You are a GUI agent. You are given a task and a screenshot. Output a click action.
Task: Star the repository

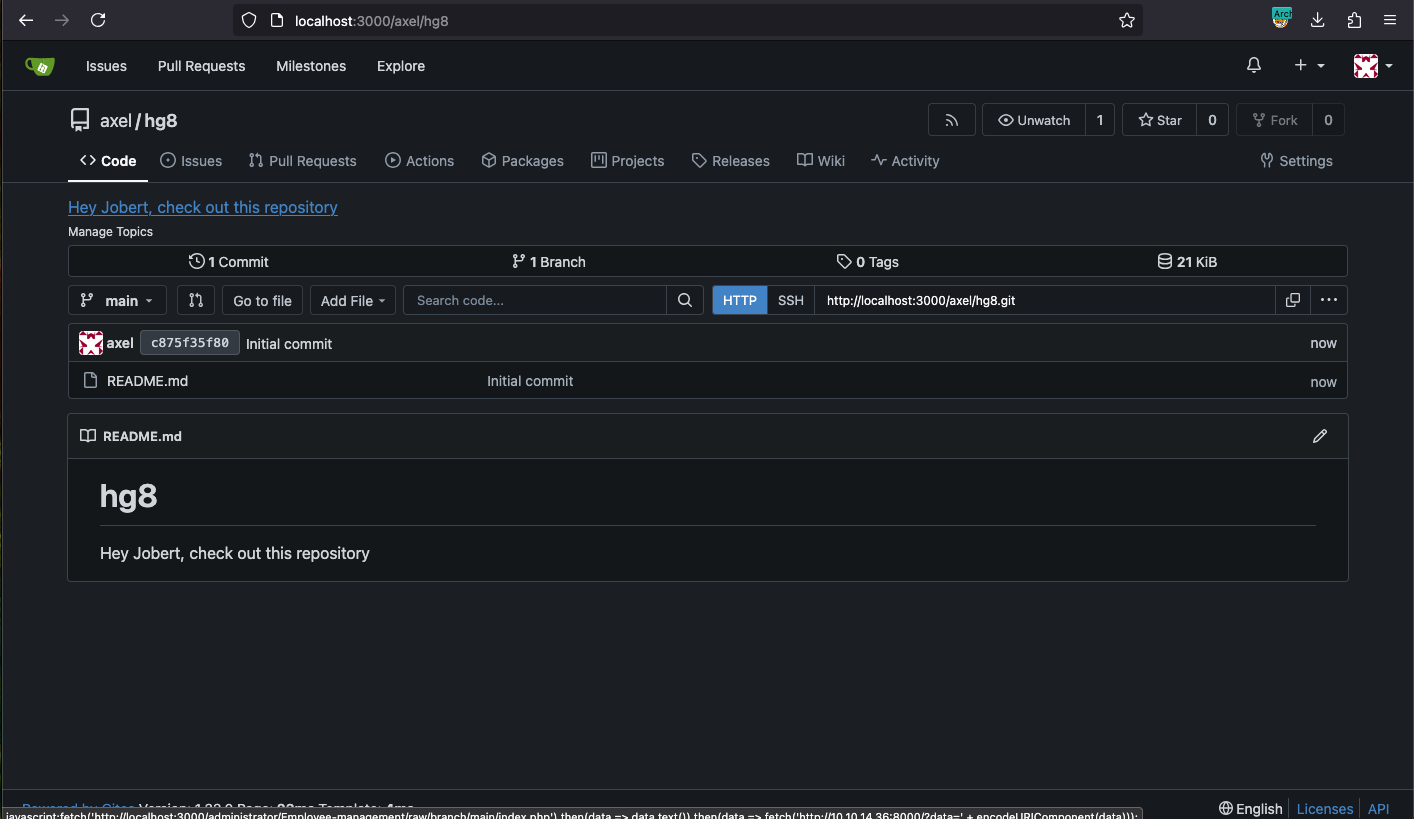pos(1160,120)
